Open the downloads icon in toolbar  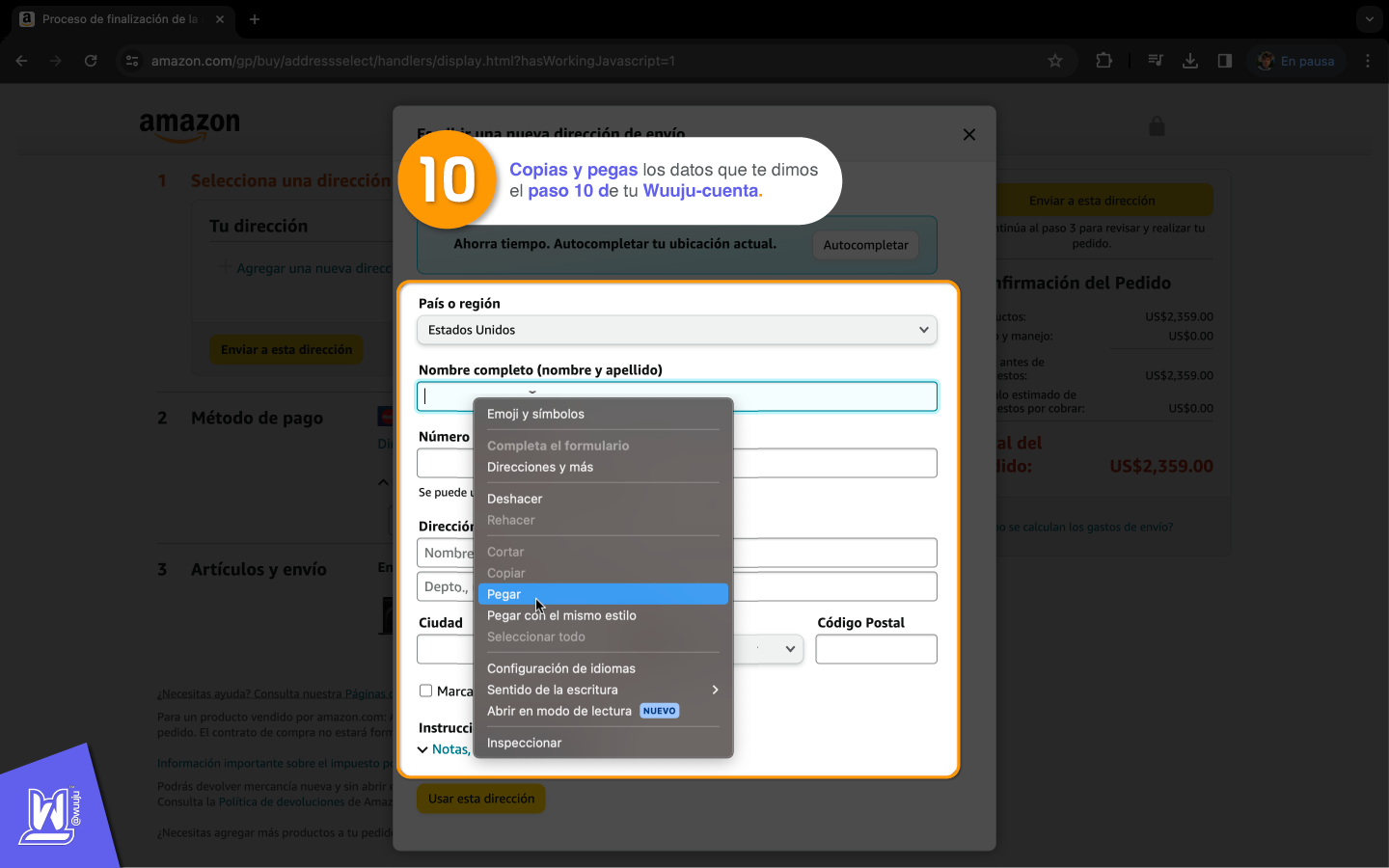pos(1190,61)
